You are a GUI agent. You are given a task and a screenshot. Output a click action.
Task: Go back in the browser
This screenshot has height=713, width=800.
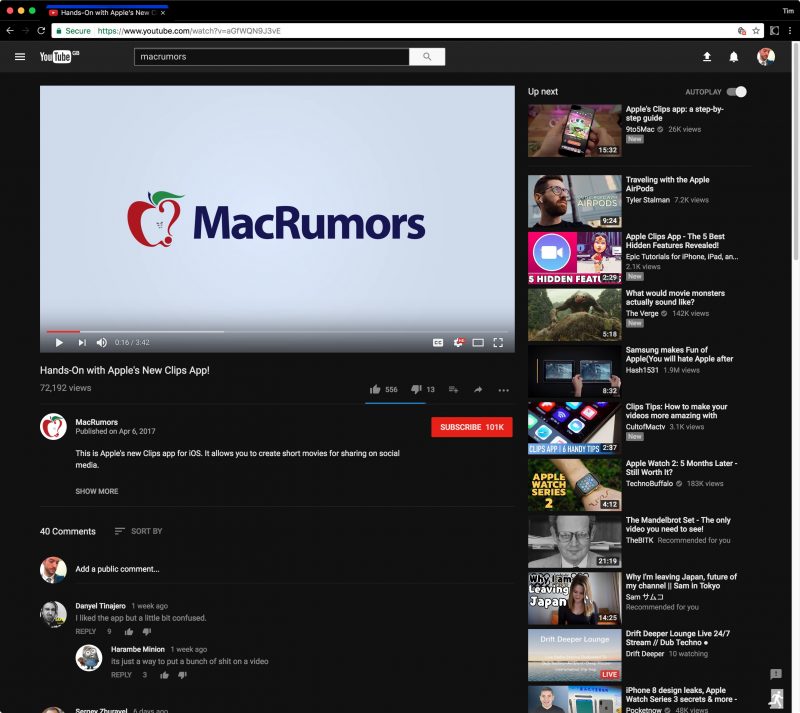tap(10, 31)
